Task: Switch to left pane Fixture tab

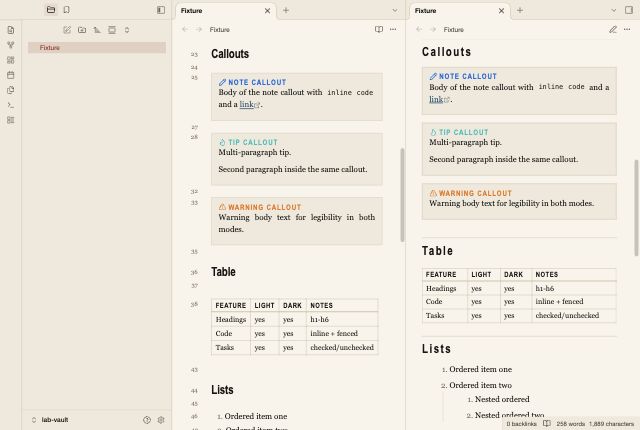Action: (x=225, y=11)
